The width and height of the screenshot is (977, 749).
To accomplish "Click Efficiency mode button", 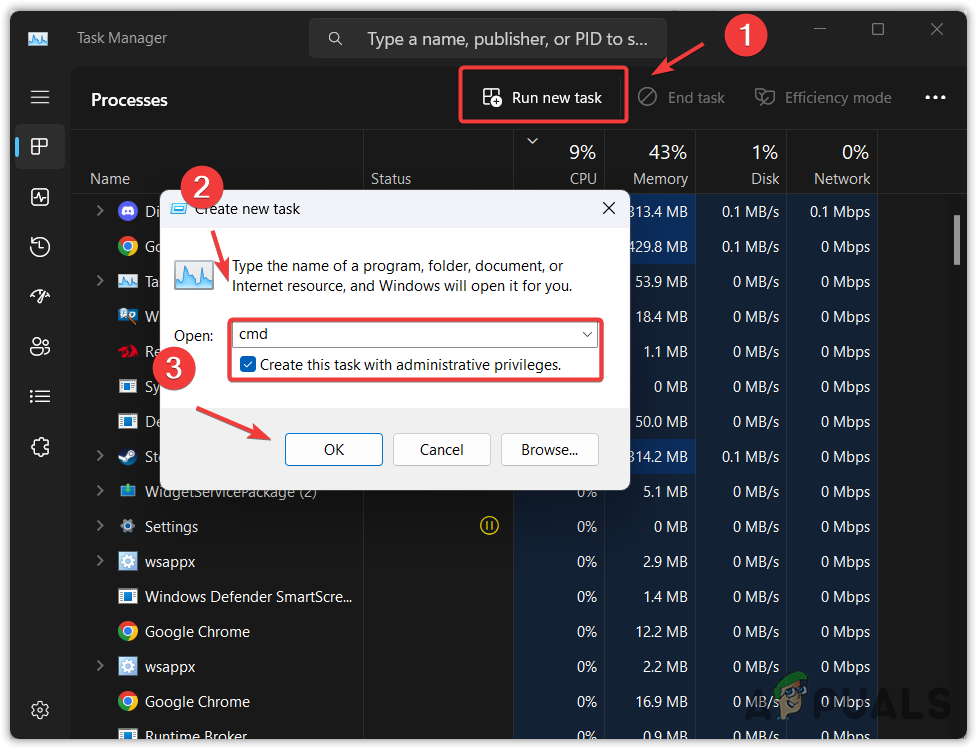I will point(823,98).
